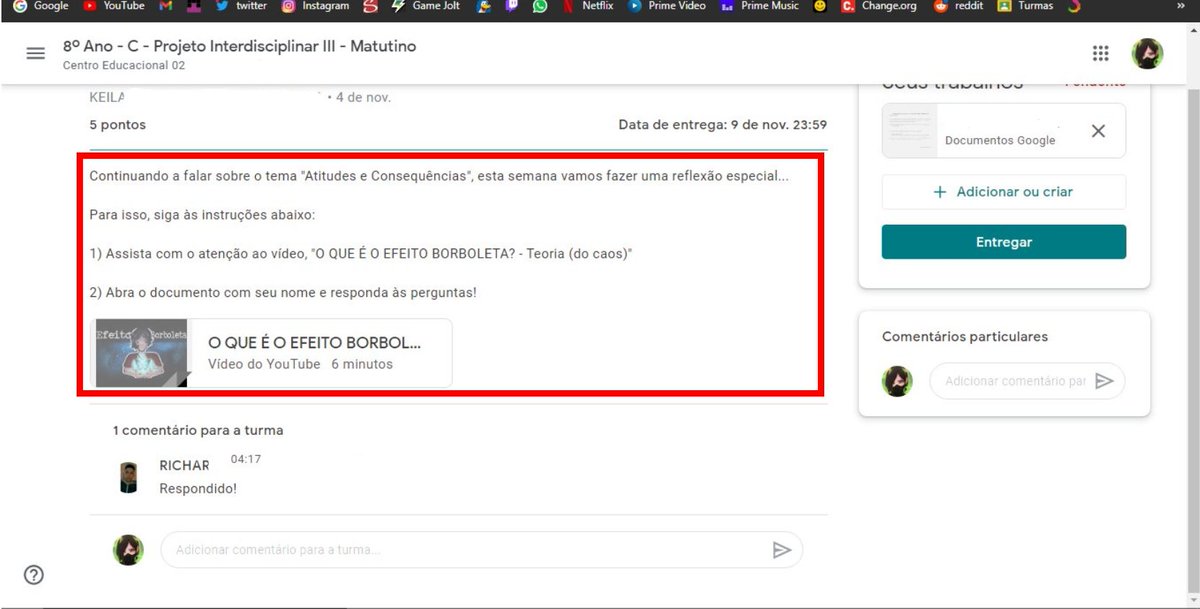The image size is (1200, 609).
Task: Focus the class comment input field
Action: point(469,550)
